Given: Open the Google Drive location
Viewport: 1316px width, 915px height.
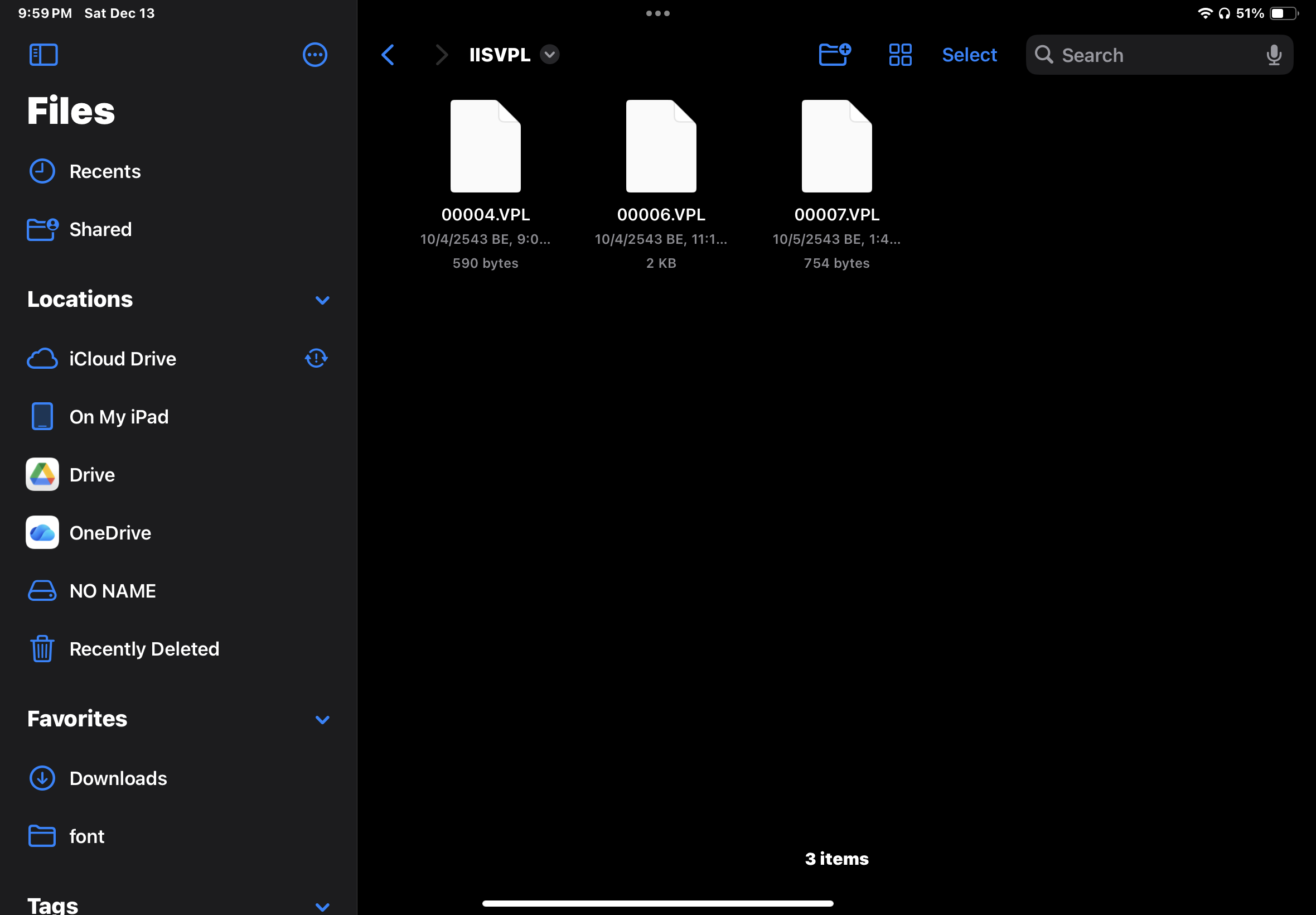Looking at the screenshot, I should point(91,475).
